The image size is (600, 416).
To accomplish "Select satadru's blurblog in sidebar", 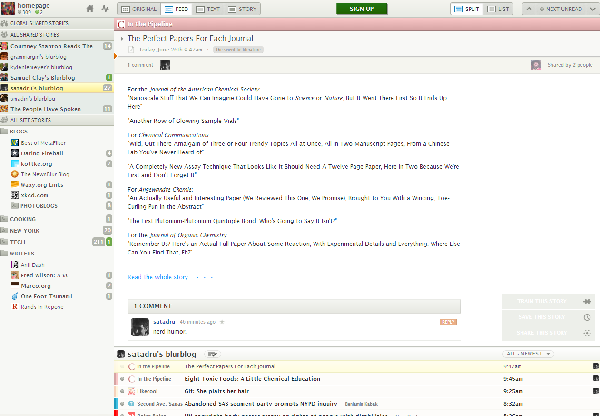I will 57,88.
